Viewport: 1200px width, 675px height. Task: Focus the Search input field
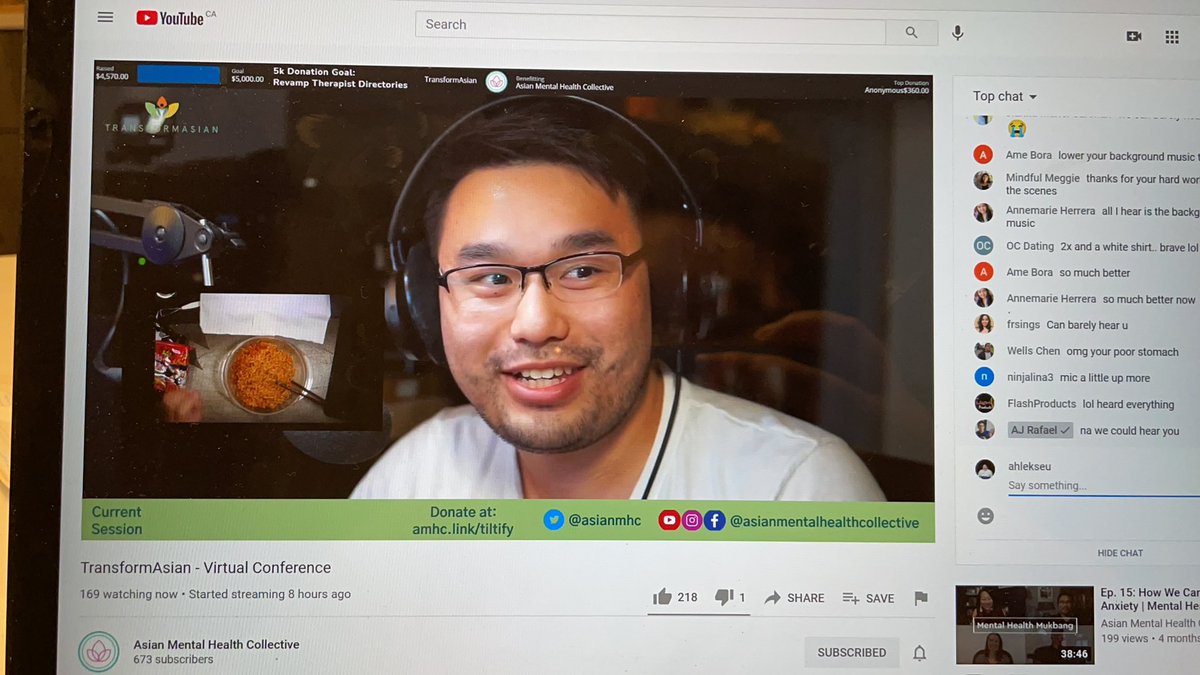click(x=651, y=27)
